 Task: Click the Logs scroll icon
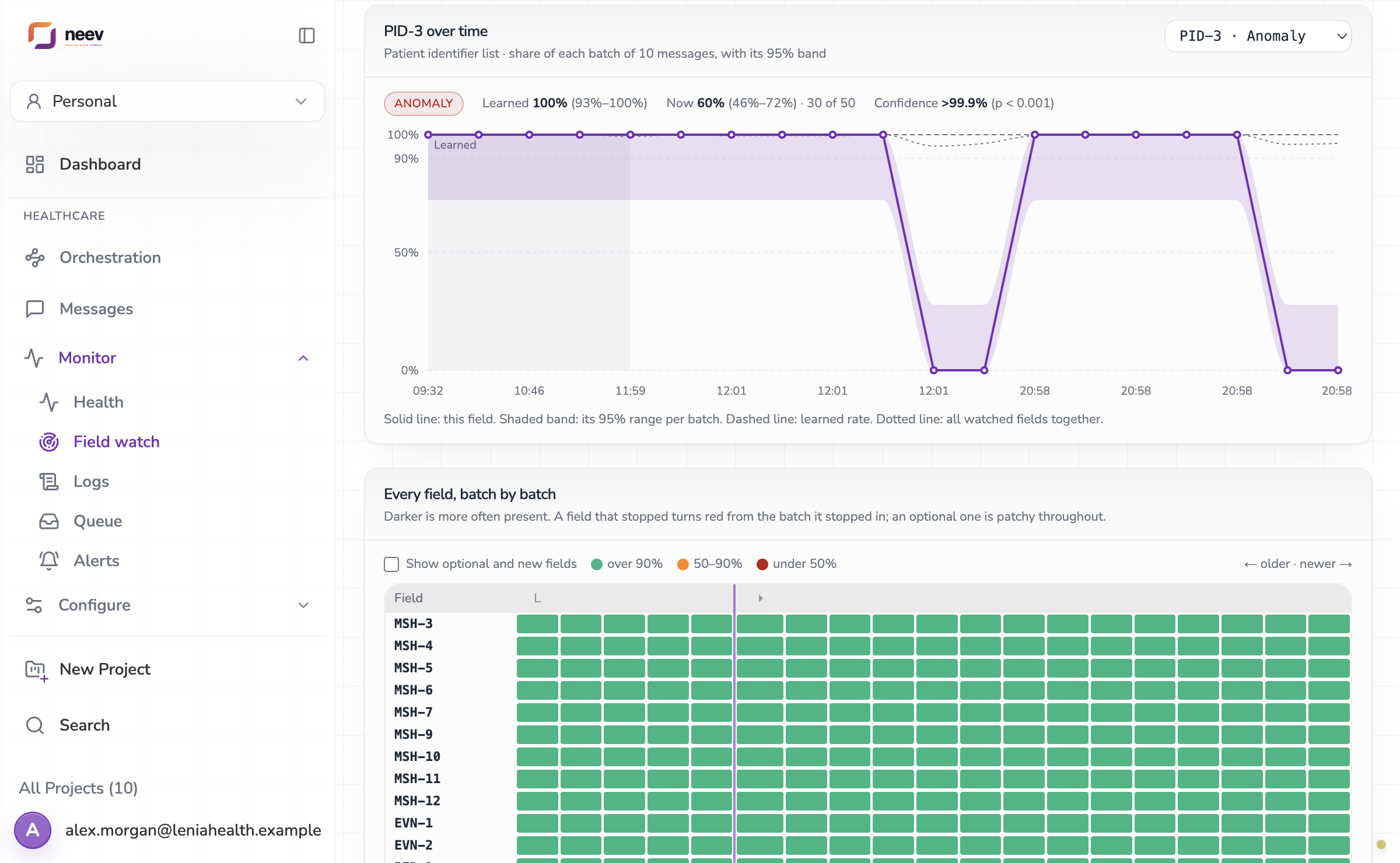[49, 482]
